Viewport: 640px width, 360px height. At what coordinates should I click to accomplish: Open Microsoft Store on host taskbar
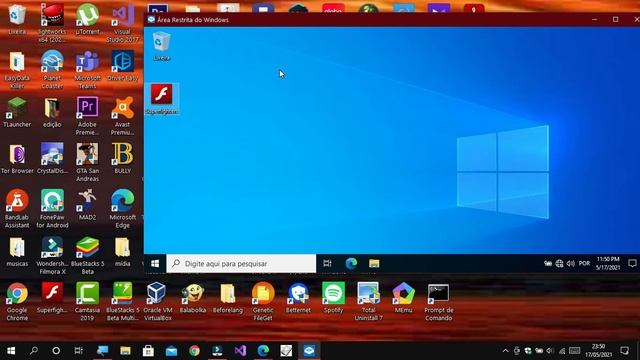[148, 351]
